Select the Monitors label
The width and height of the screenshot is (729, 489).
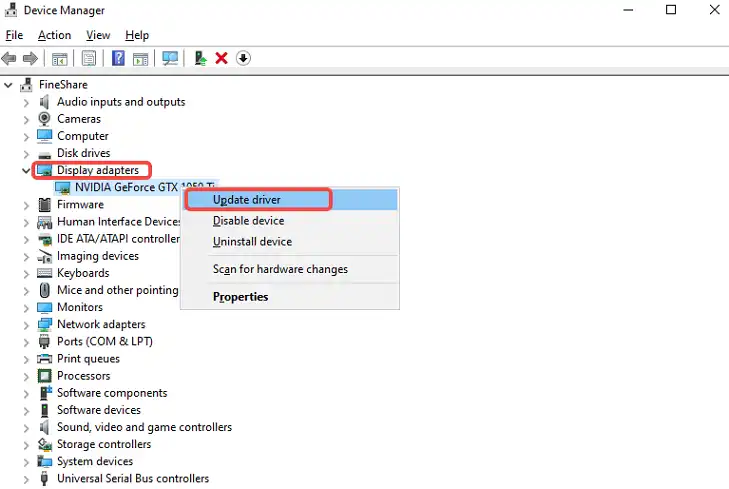click(x=80, y=307)
